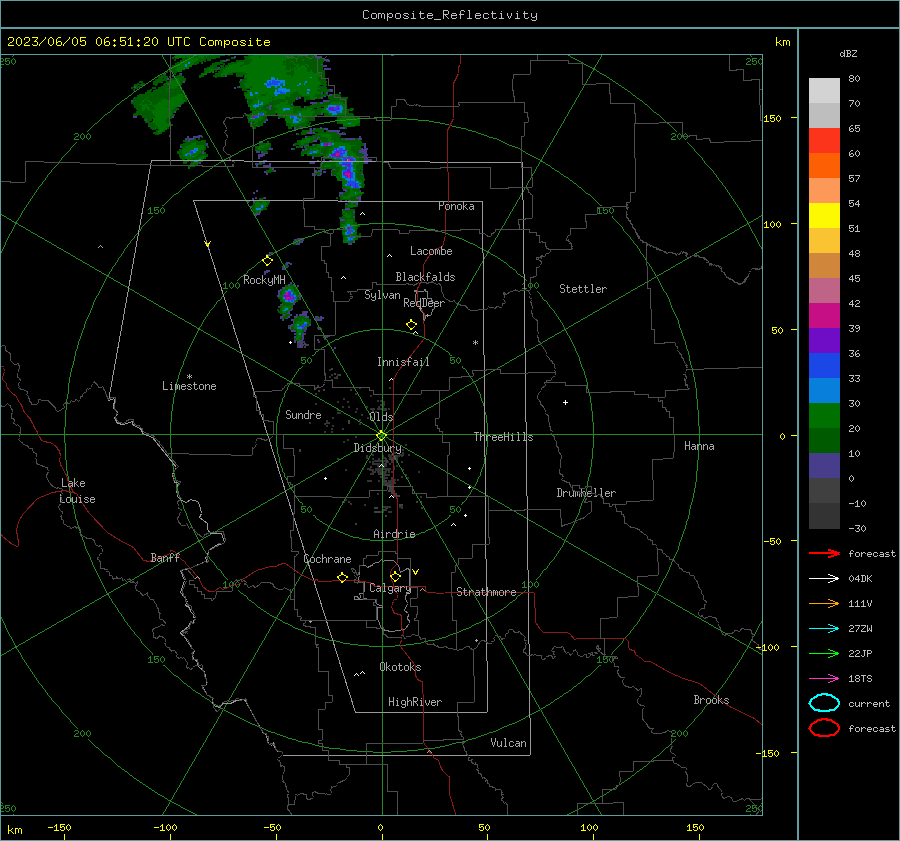Click the Sylvan label

point(382,295)
